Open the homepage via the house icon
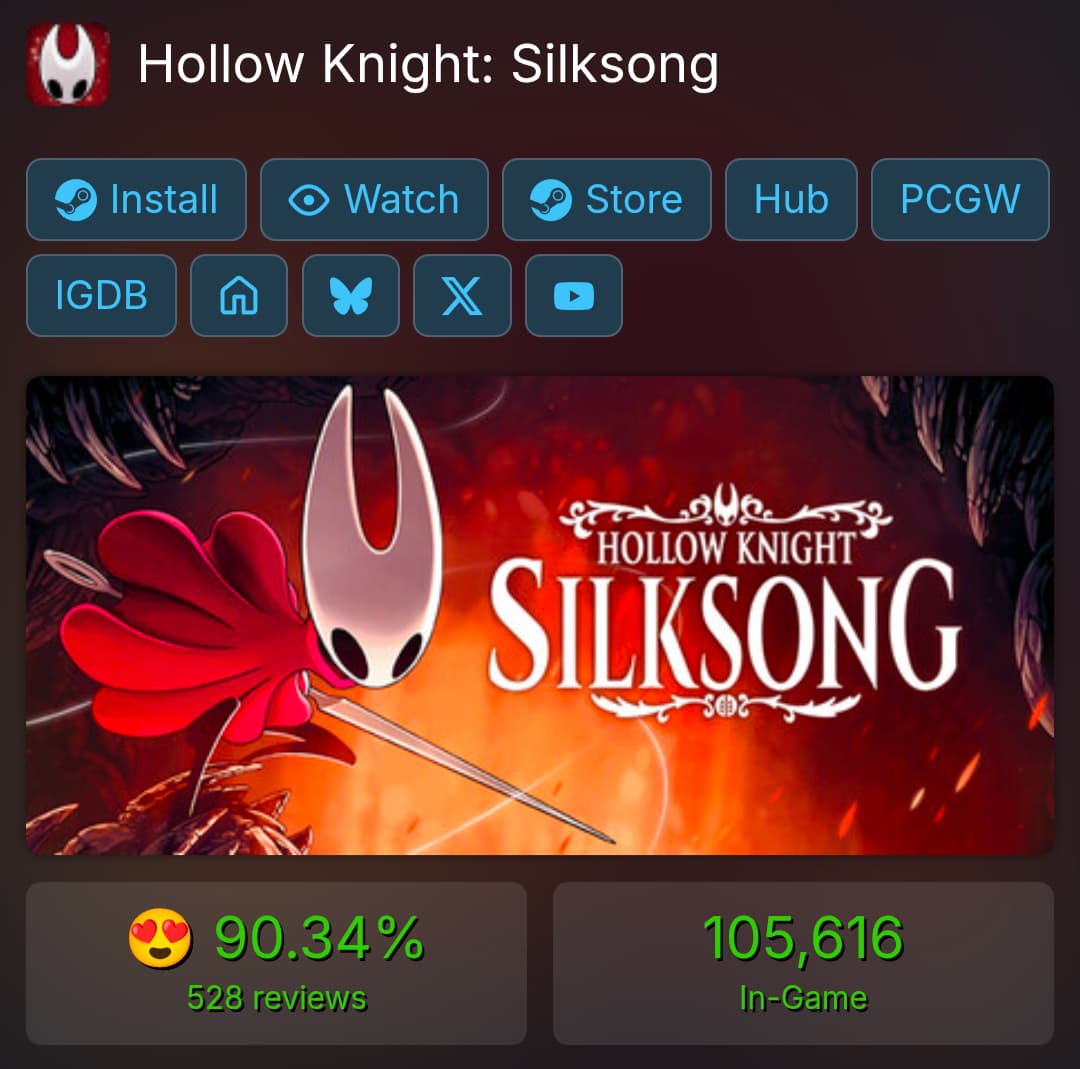1080x1069 pixels. pos(239,295)
